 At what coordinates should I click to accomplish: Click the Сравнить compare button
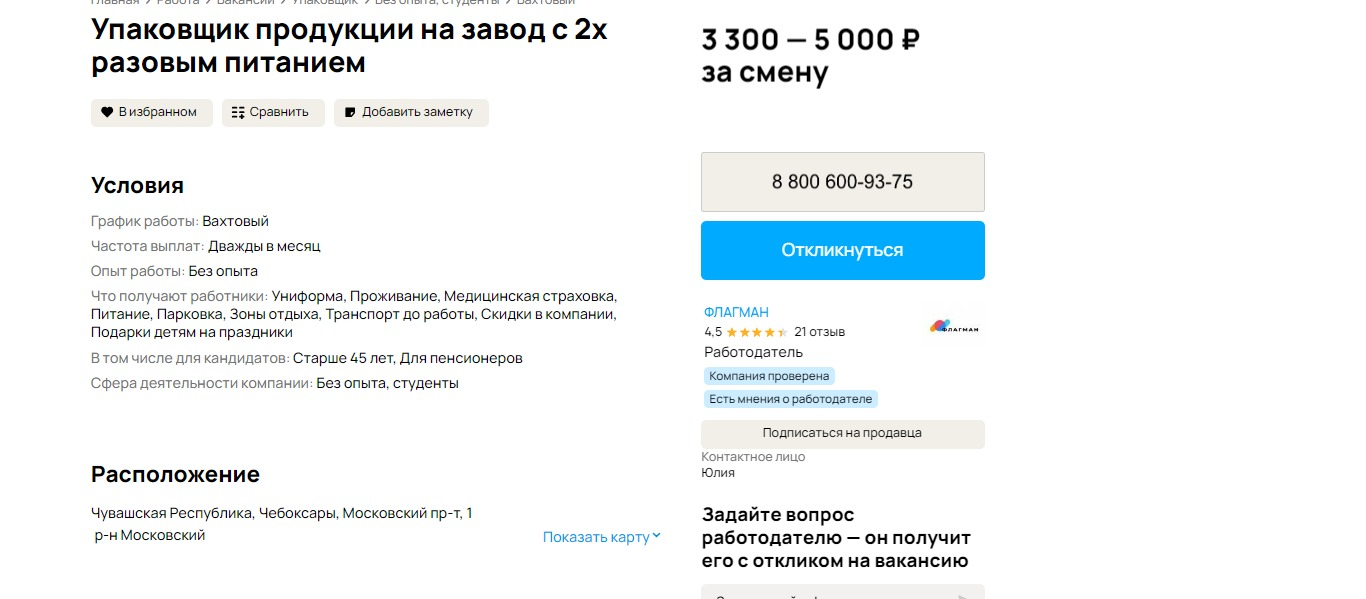click(x=273, y=112)
